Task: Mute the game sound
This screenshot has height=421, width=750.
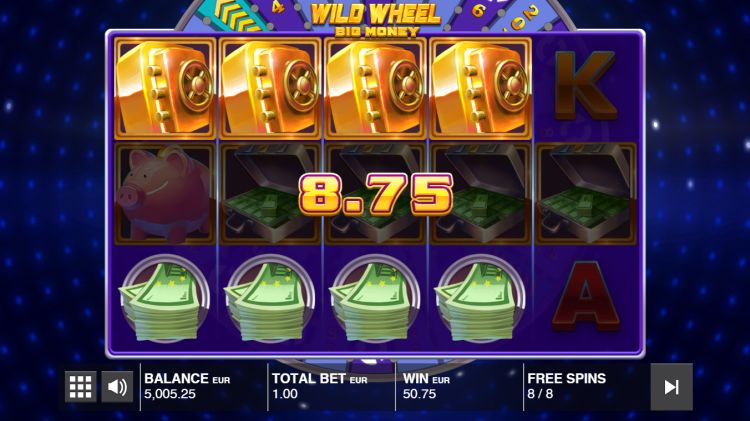Action: tap(117, 387)
